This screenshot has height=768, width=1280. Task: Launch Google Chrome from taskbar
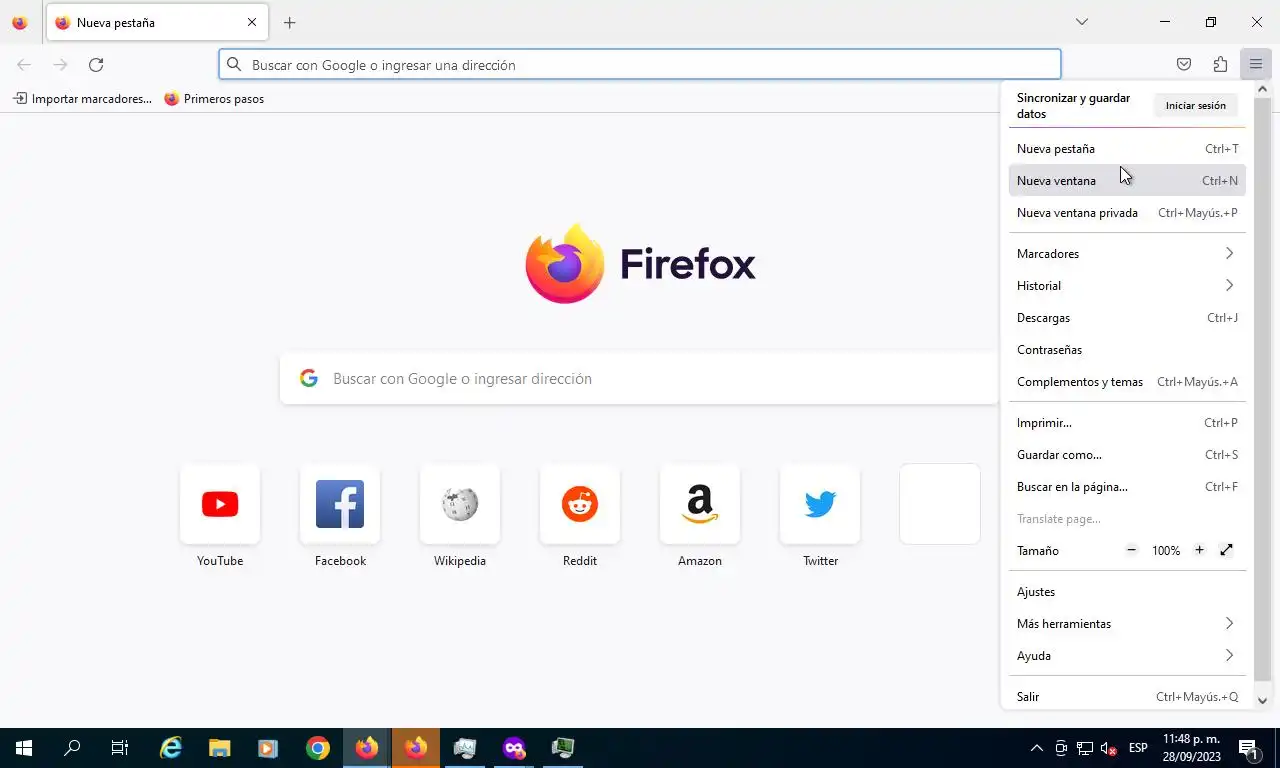(x=317, y=748)
